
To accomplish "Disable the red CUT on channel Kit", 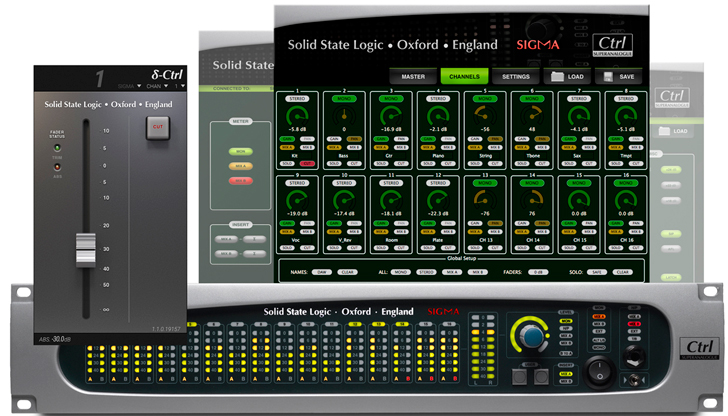I will pos(307,163).
